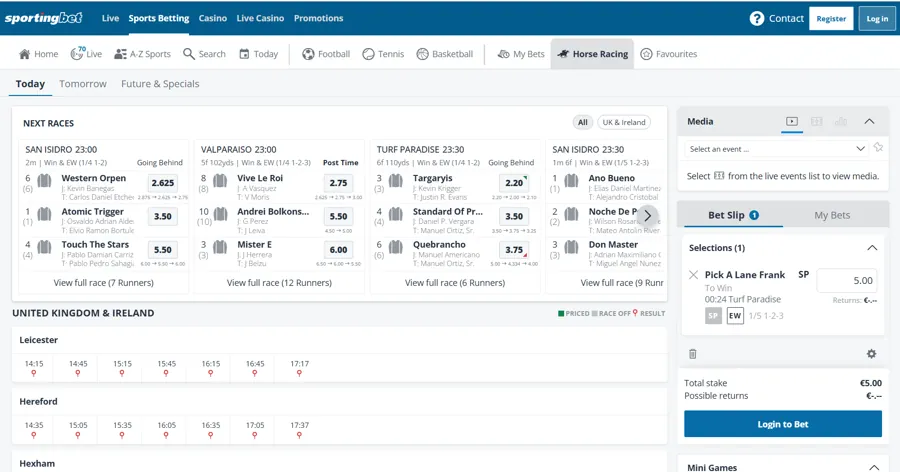This screenshot has width=900, height=472.
Task: Collapse the Selections section
Action: click(871, 248)
